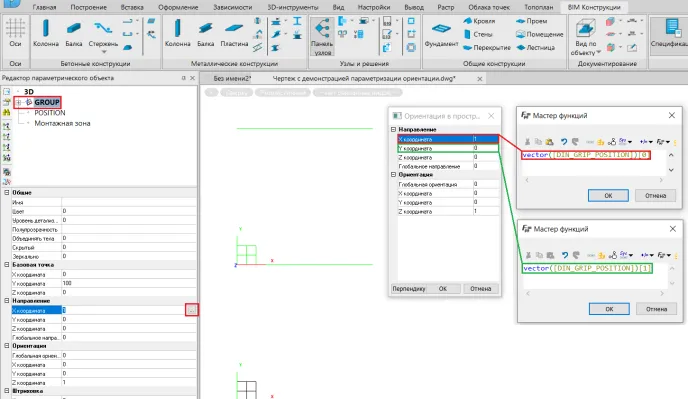688x399 pixels.
Task: Collapse the Базовая точка section
Action: [x=7, y=265]
